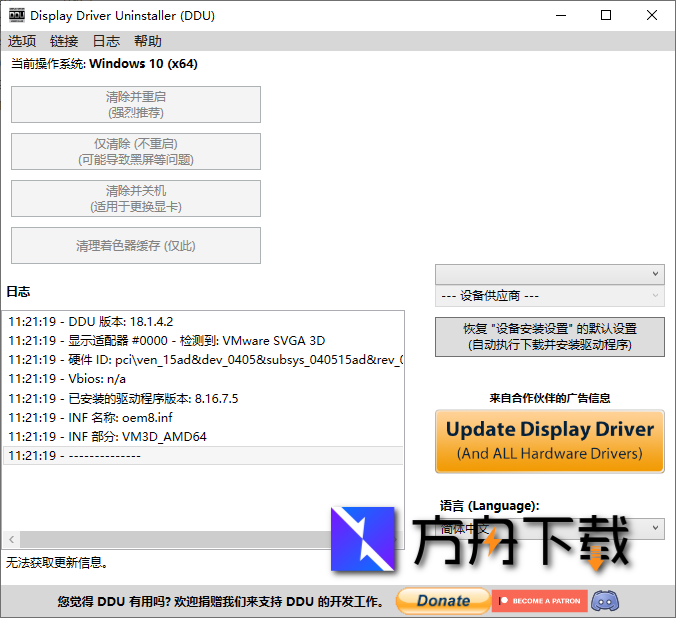Select log line 硬件 ID pci\ven_15ad

pos(203,360)
